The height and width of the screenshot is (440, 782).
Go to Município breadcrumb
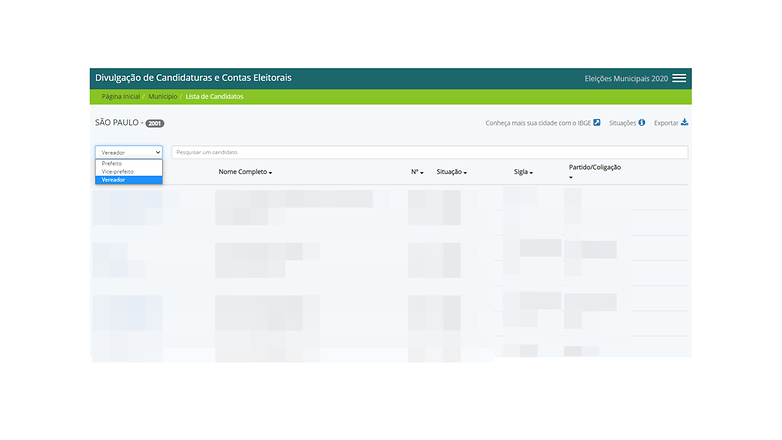pyautogui.click(x=163, y=97)
